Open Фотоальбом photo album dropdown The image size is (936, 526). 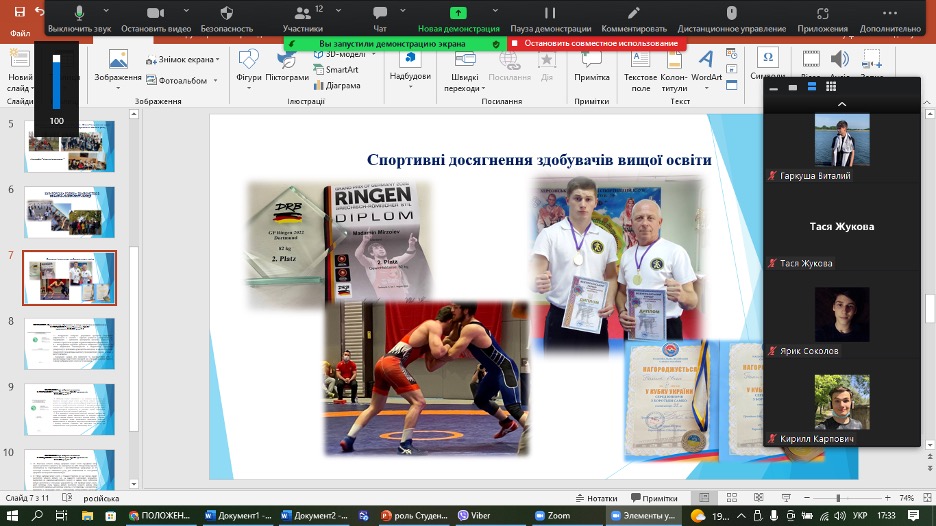click(x=182, y=81)
